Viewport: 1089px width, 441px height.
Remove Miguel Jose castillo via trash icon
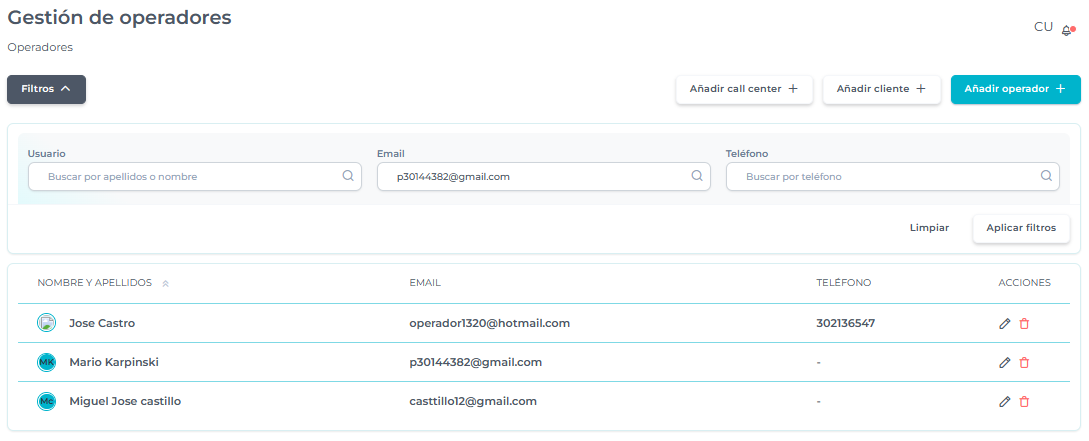pos(1024,402)
